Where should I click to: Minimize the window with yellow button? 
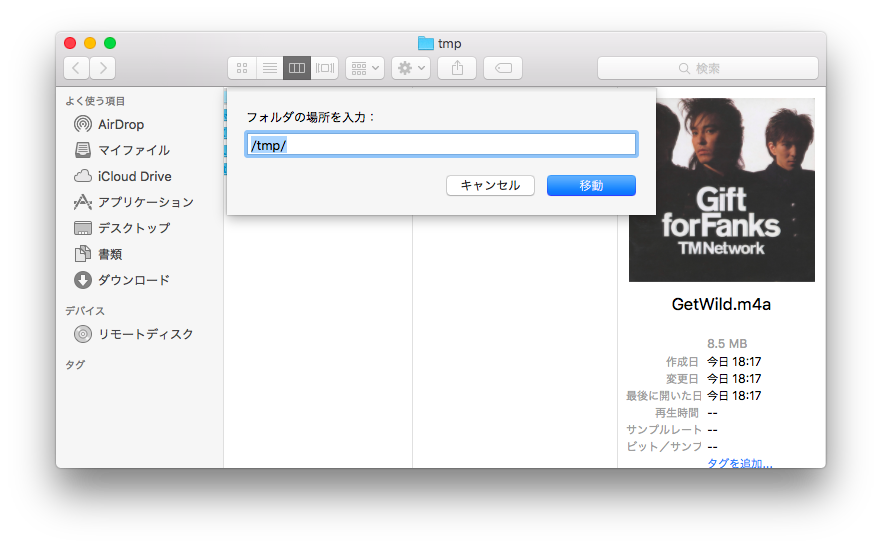(x=90, y=43)
